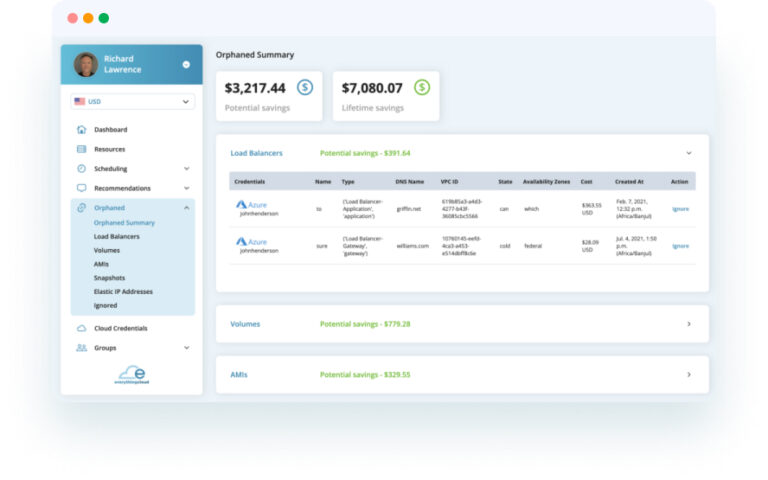Click the Recommendations chat icon
Image resolution: width=768 pixels, height=480 pixels.
(81, 188)
